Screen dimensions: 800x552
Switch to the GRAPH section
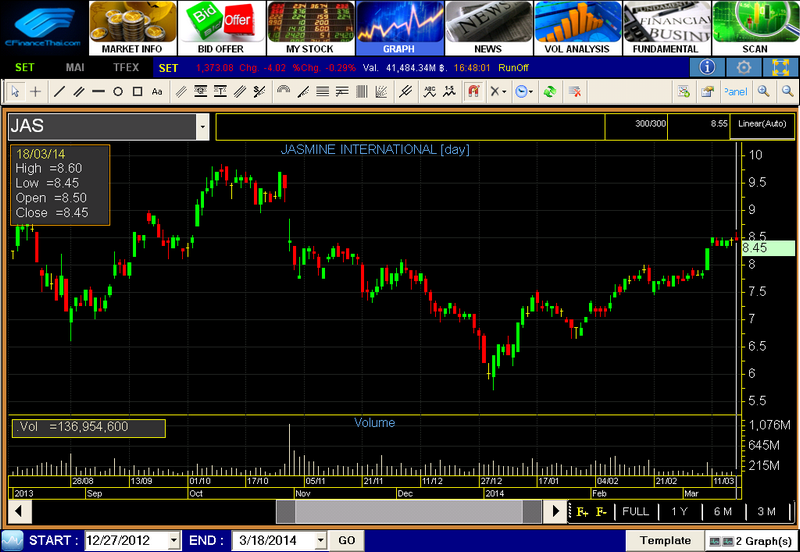[399, 28]
